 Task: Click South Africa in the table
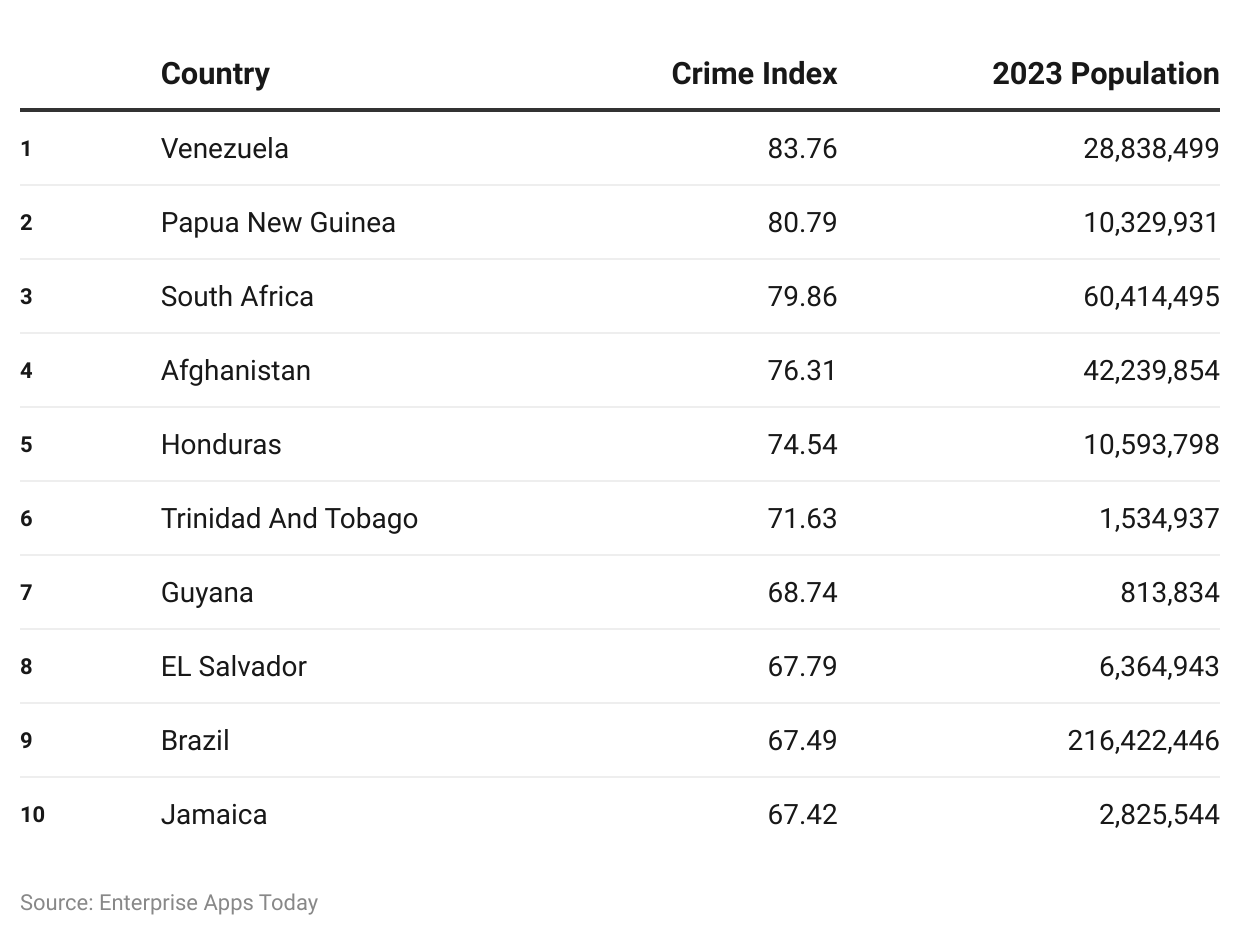click(237, 296)
